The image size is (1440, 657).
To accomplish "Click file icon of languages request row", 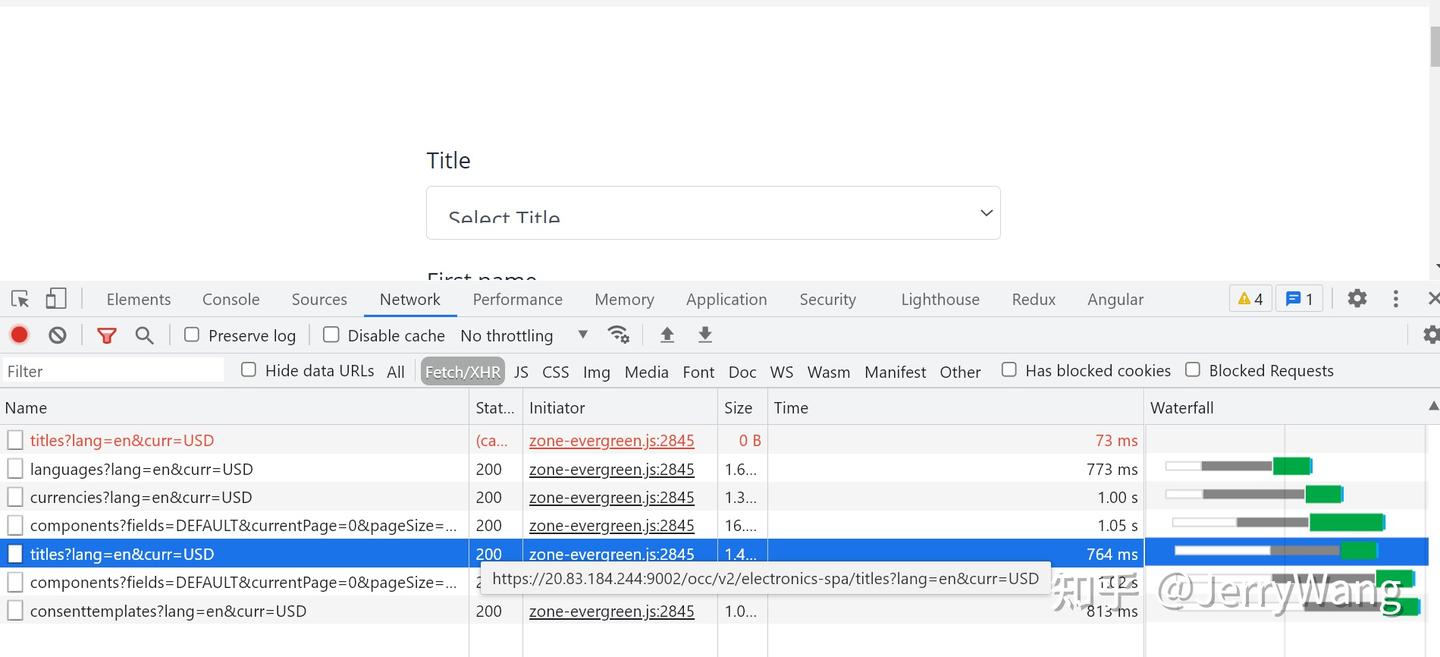I will pyautogui.click(x=15, y=468).
